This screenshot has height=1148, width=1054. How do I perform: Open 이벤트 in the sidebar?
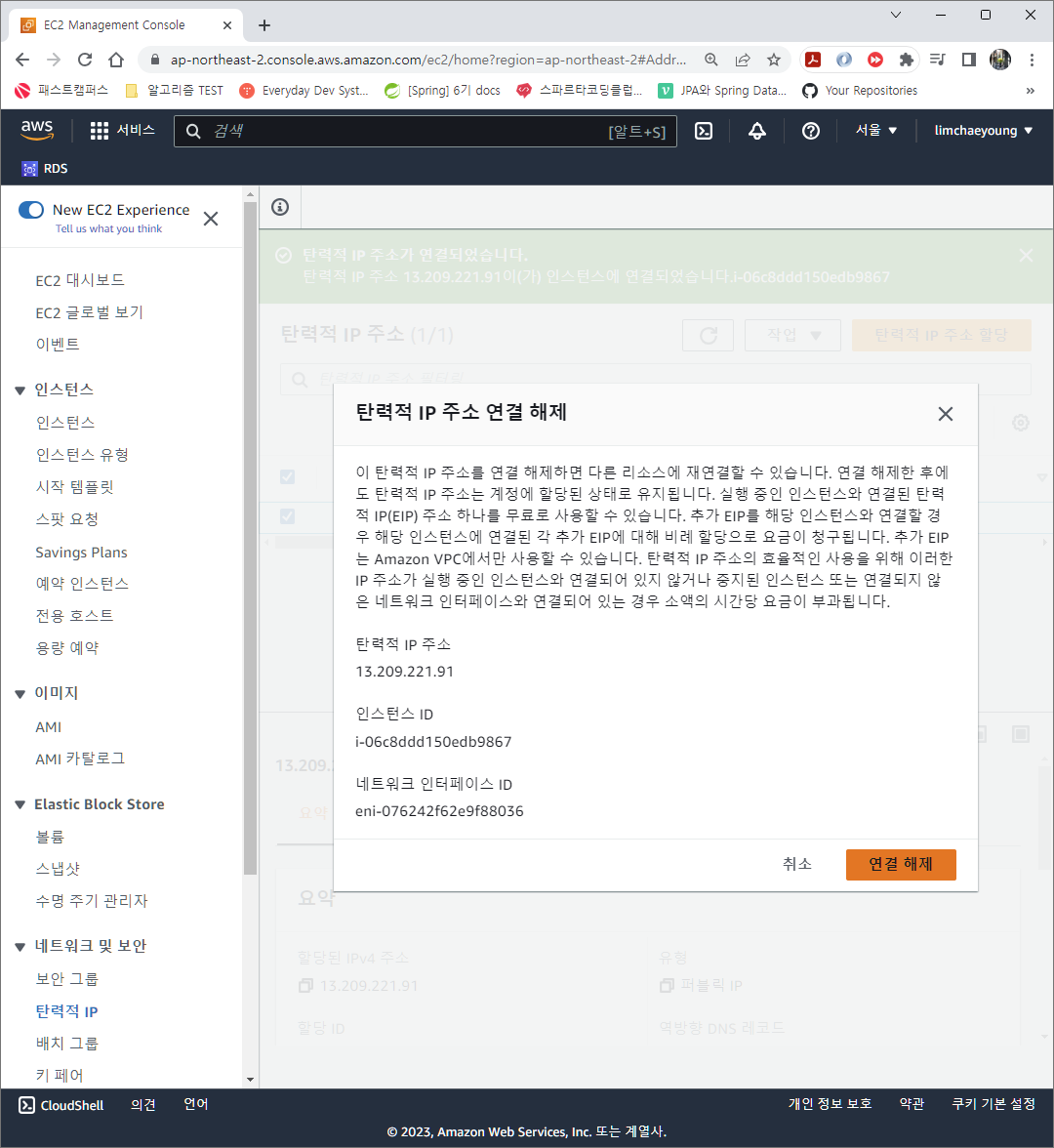point(57,344)
